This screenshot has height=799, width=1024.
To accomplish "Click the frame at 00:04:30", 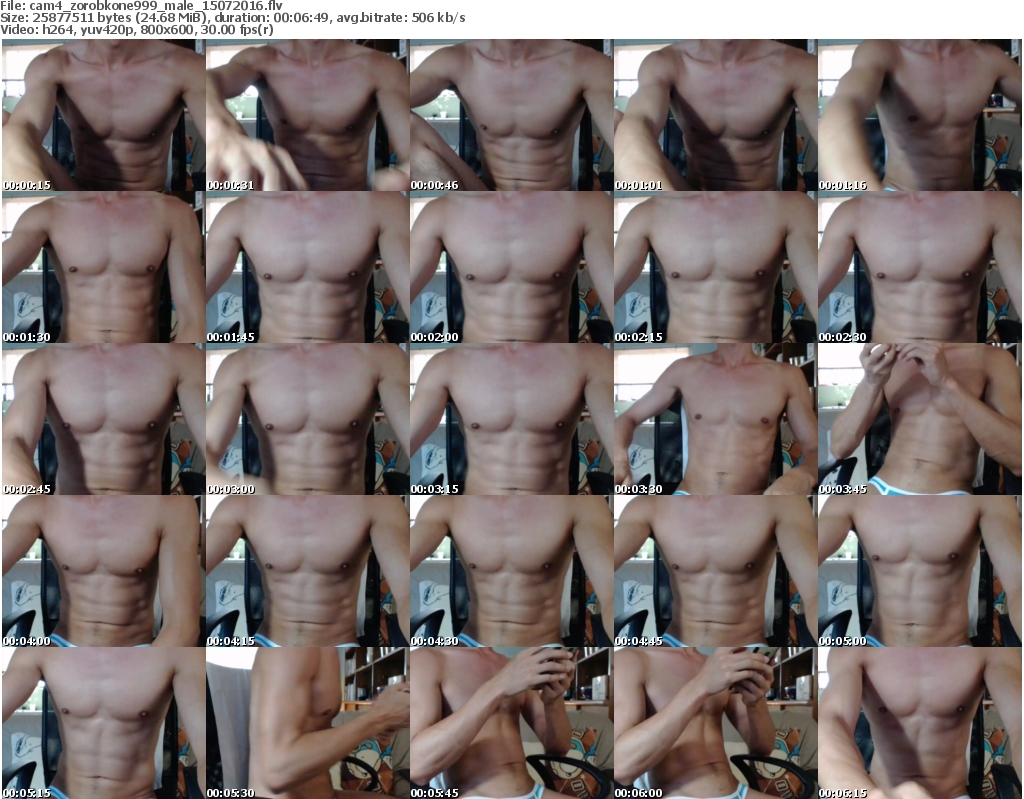I will (511, 571).
